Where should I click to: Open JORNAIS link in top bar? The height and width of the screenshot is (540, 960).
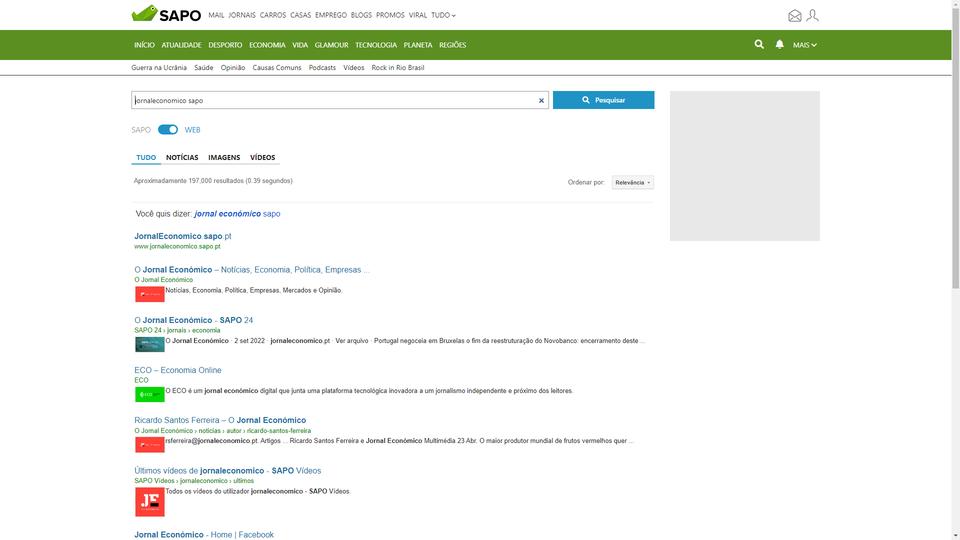pyautogui.click(x=242, y=15)
